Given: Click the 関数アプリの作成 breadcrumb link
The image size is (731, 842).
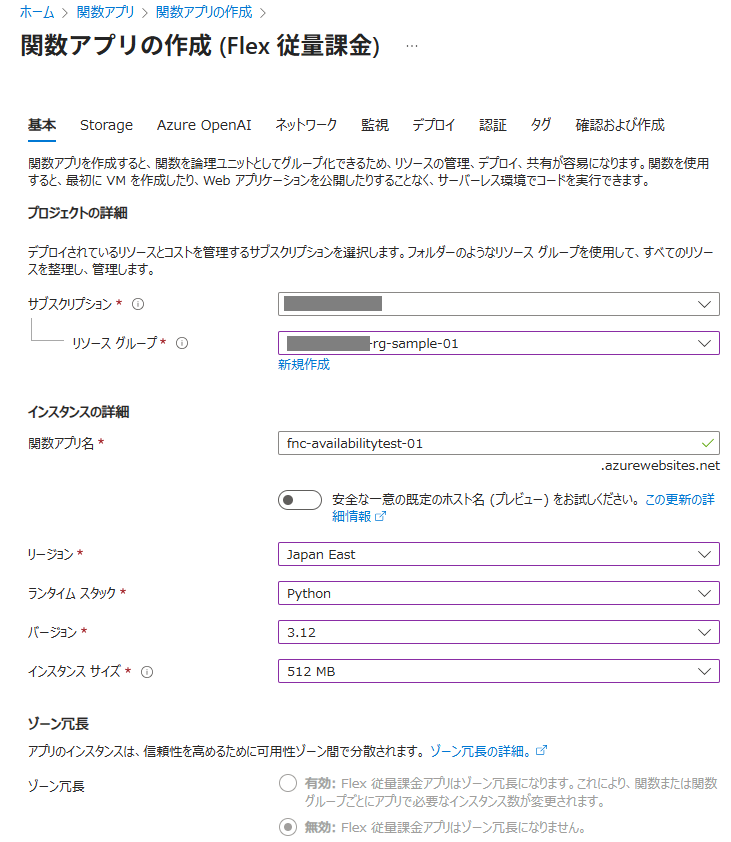Looking at the screenshot, I should tap(204, 12).
